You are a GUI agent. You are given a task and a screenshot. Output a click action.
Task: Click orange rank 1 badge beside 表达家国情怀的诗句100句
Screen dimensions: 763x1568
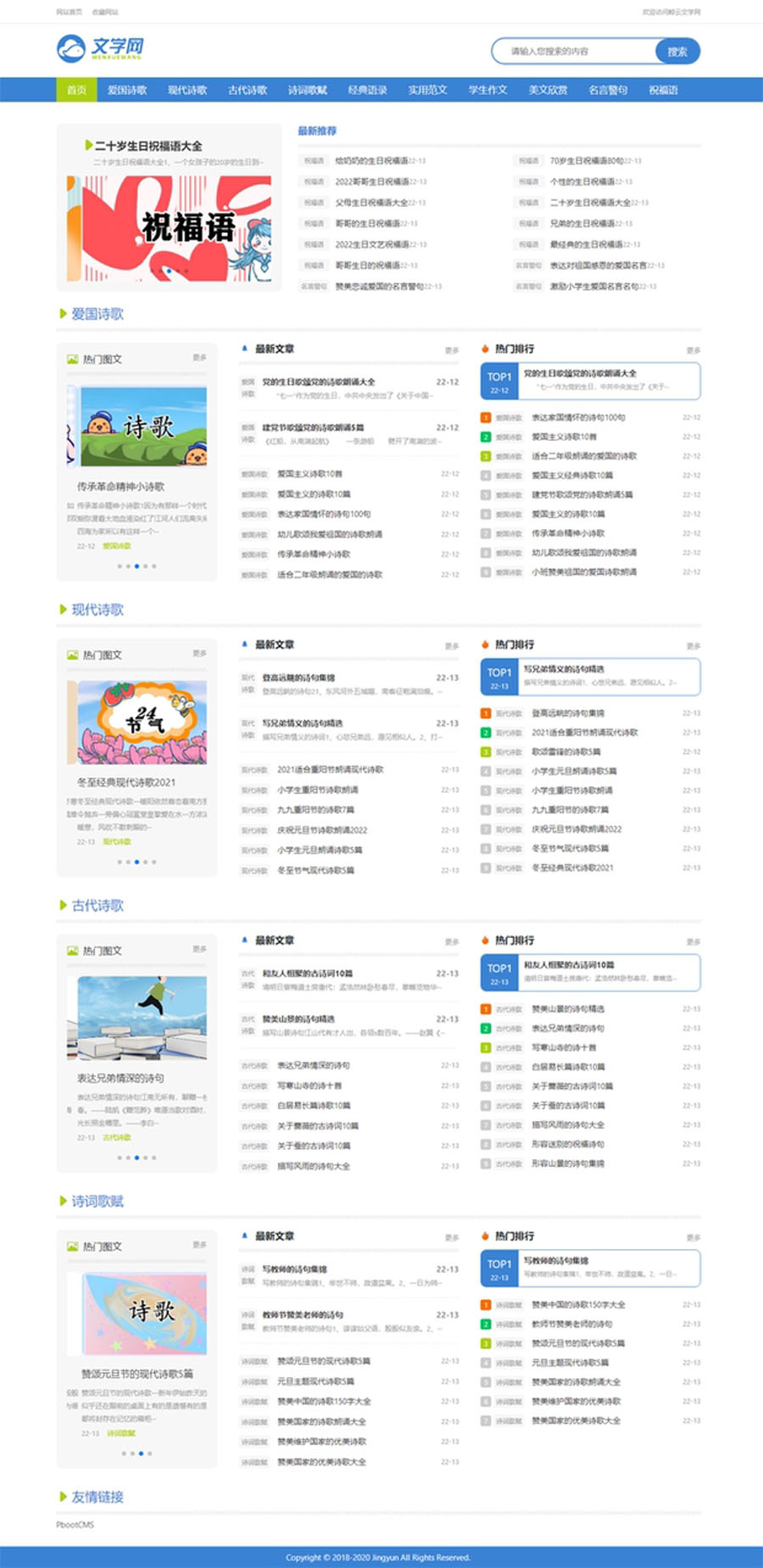[486, 417]
